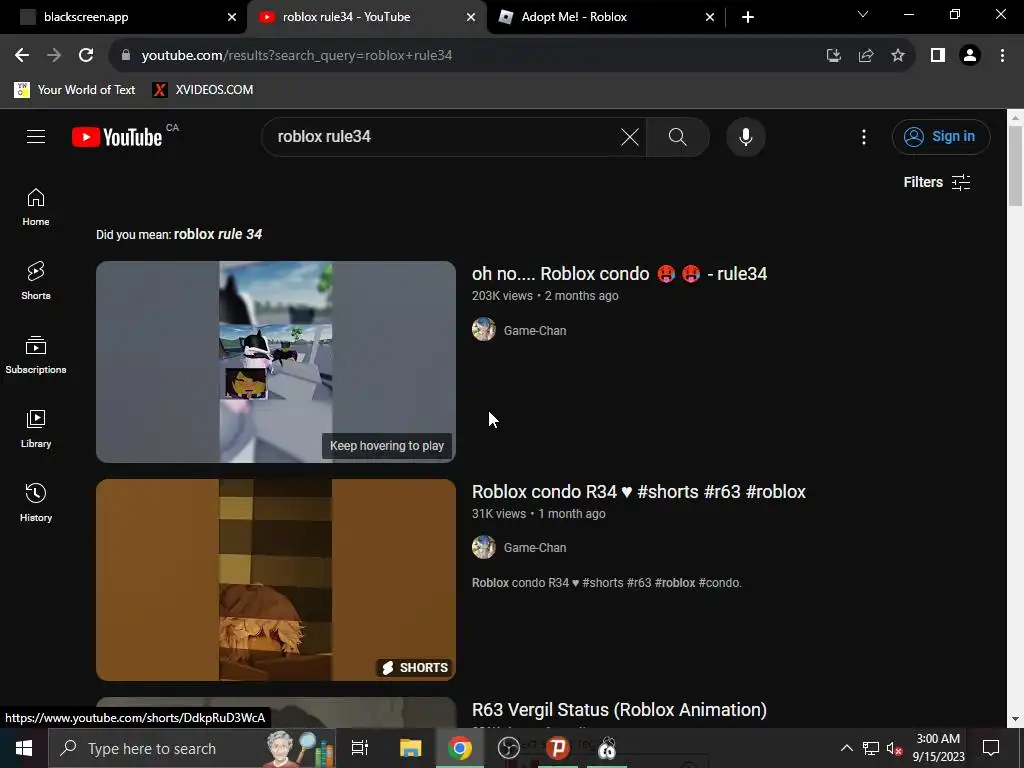1024x768 pixels.
Task: Go back with the browser arrow
Action: (x=22, y=56)
